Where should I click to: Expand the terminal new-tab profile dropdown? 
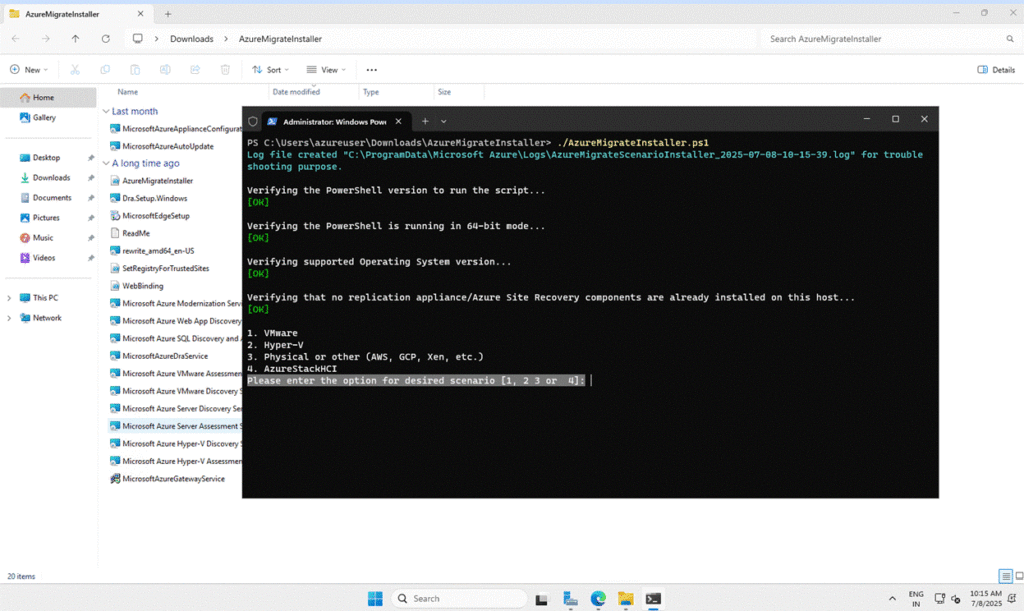[444, 121]
